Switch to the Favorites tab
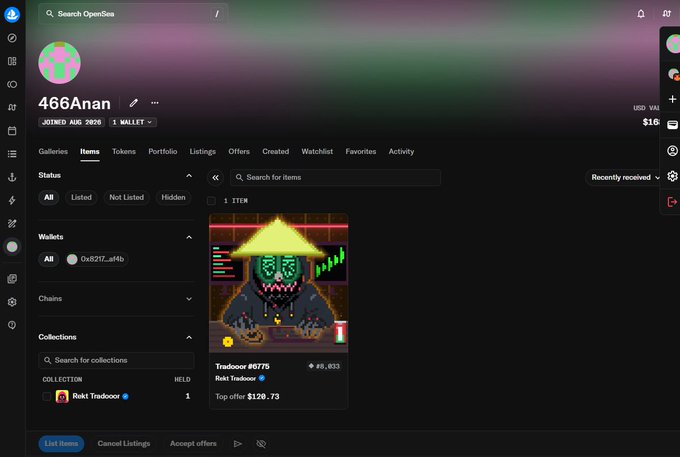Screen dimensions: 680x457 tap(361, 151)
